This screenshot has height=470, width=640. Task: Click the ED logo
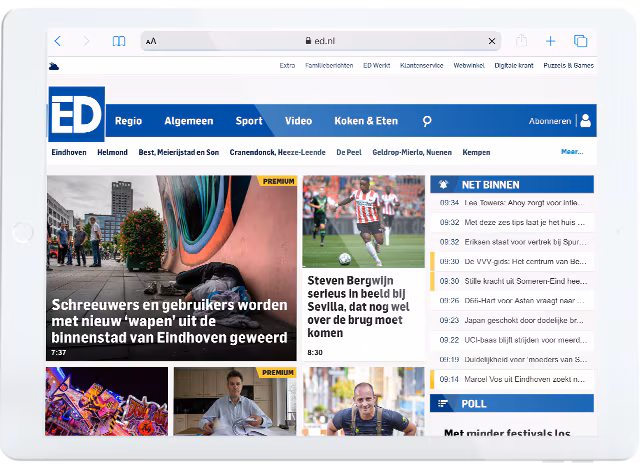click(76, 115)
